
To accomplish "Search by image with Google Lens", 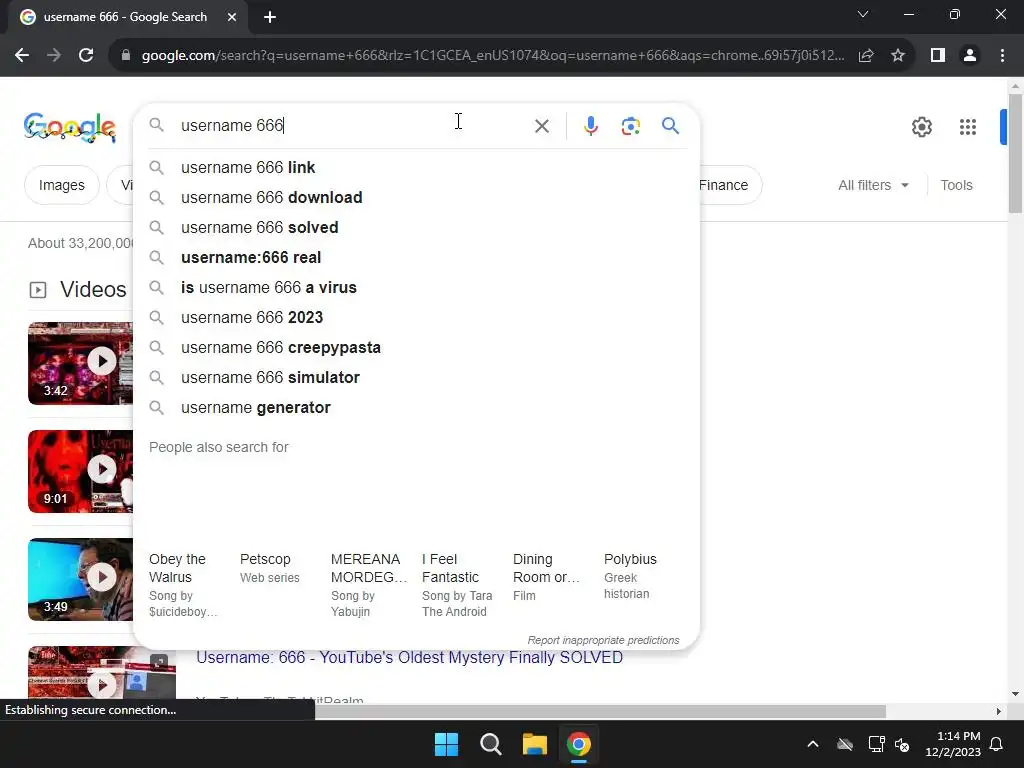I will pos(631,126).
